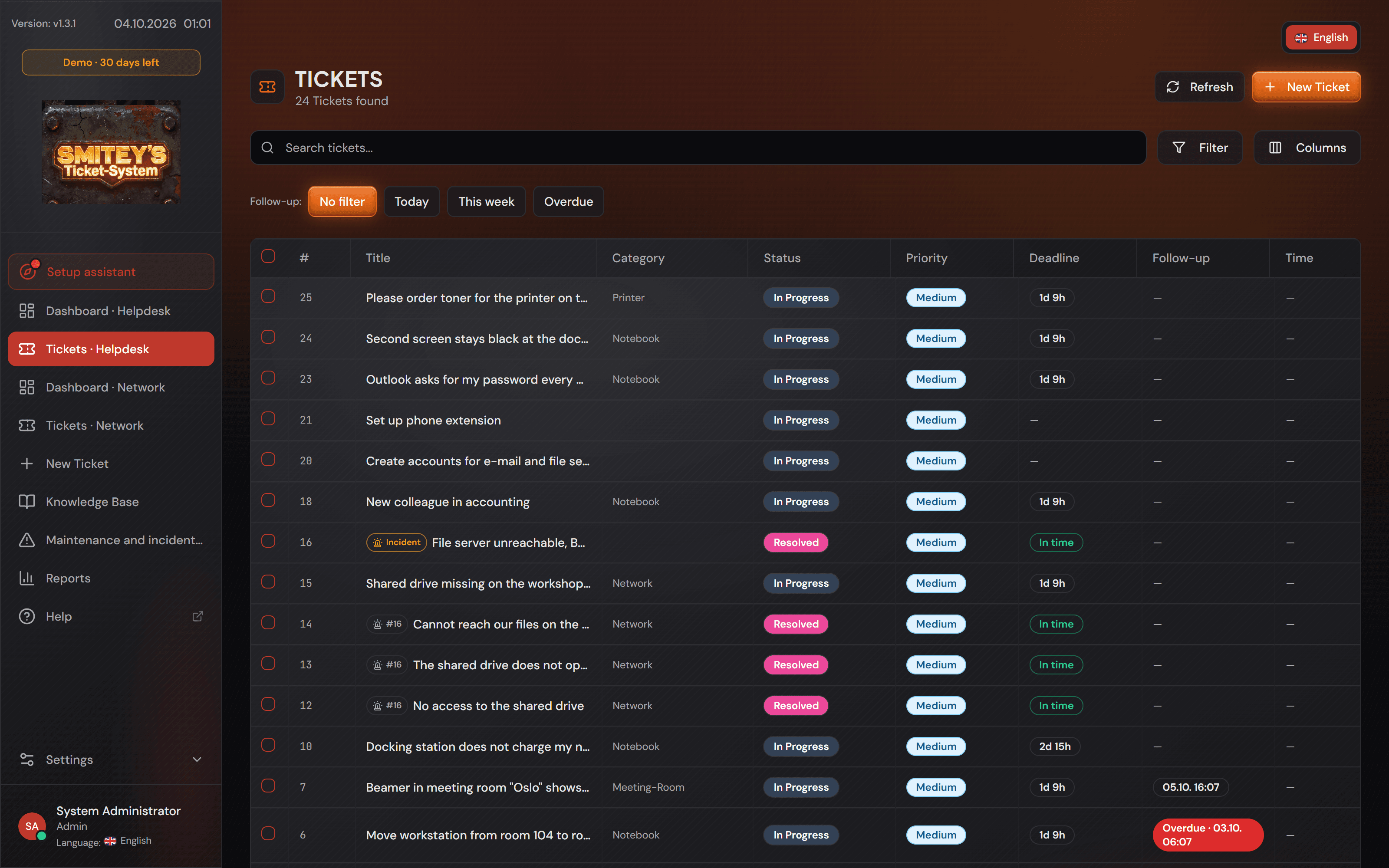Select the No filter follow-up tab
1389x868 pixels.
(342, 201)
